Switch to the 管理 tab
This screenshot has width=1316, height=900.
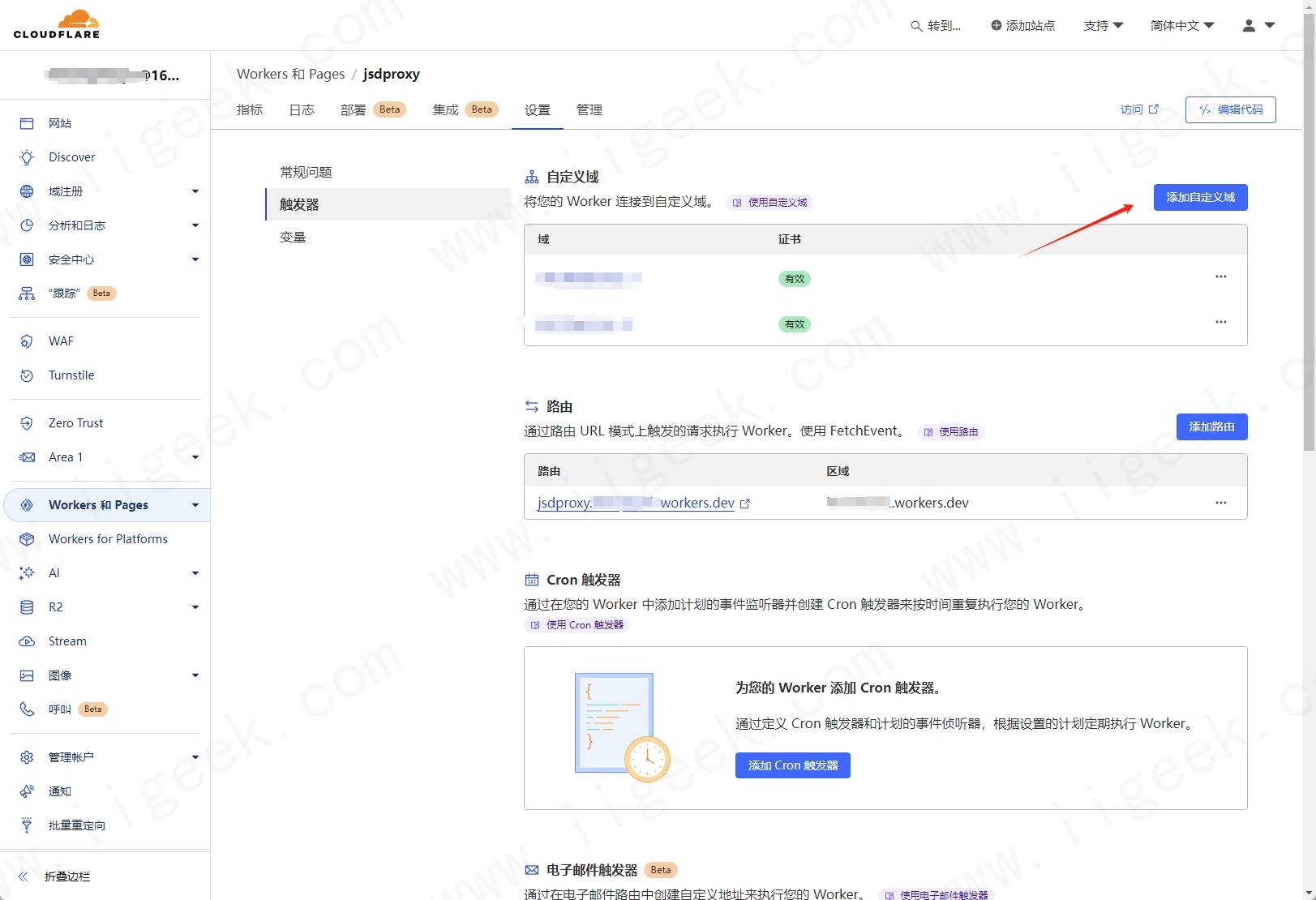tap(589, 110)
